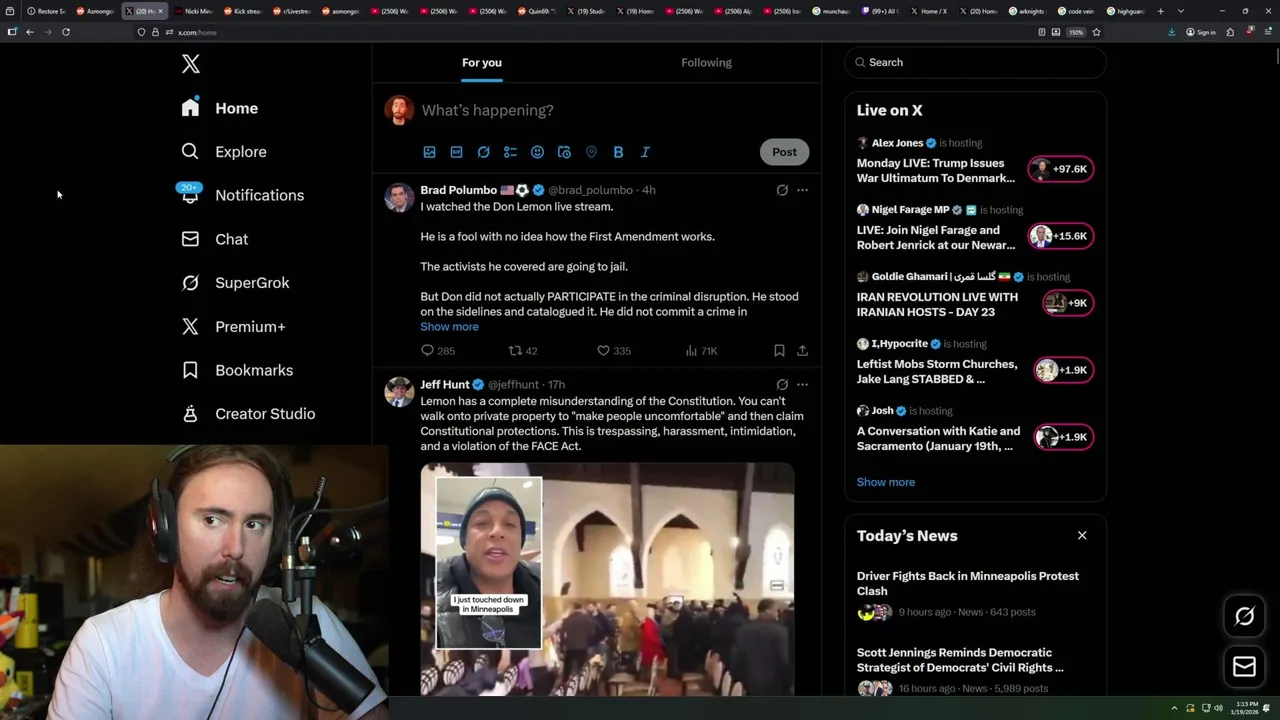The width and height of the screenshot is (1280, 720).
Task: Show more Live on X broadcasts
Action: click(886, 482)
